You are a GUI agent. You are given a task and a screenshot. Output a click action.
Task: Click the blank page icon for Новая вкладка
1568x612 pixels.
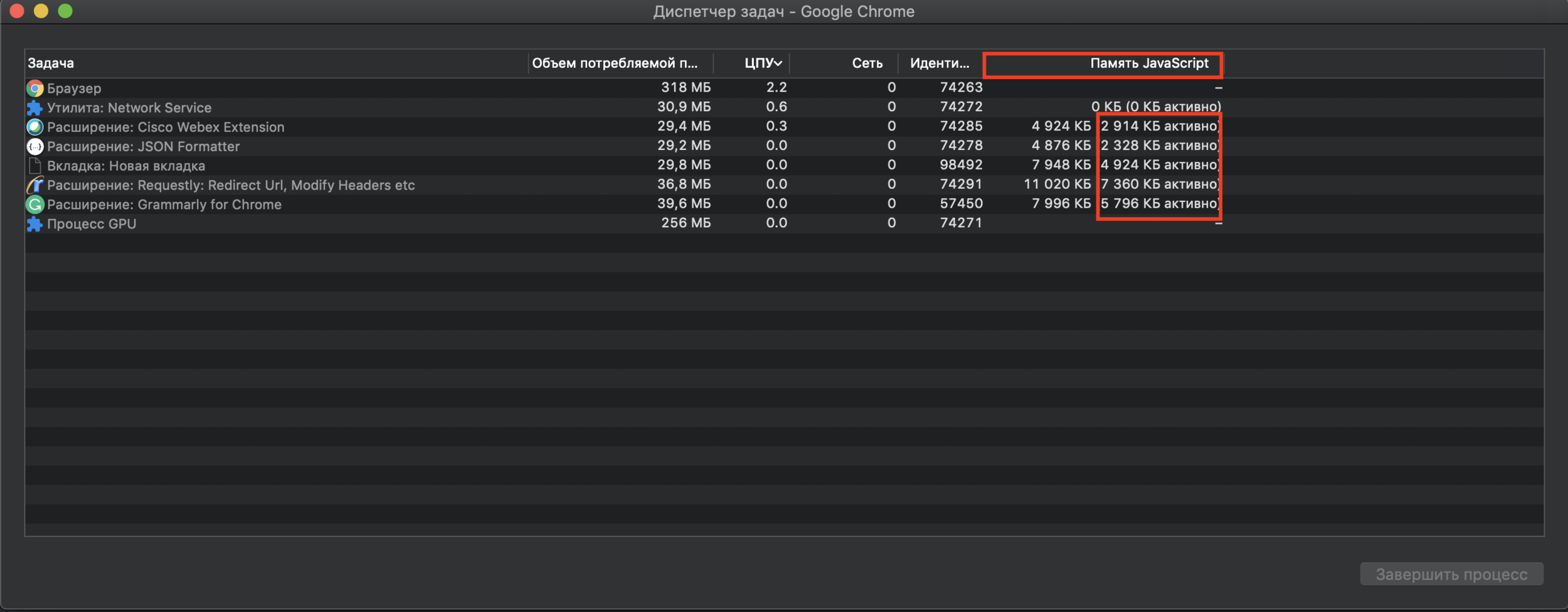(x=35, y=166)
